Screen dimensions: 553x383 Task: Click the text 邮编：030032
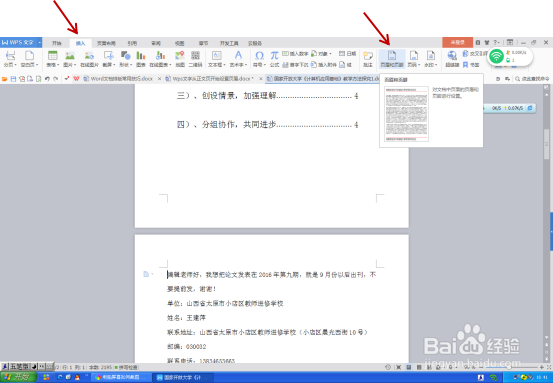[186, 347]
